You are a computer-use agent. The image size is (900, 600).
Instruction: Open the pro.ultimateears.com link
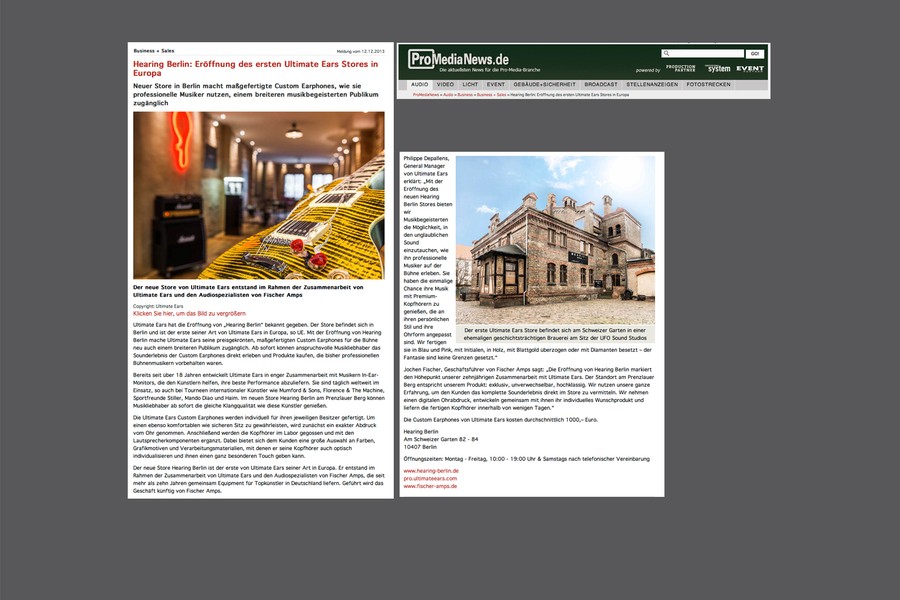point(430,478)
